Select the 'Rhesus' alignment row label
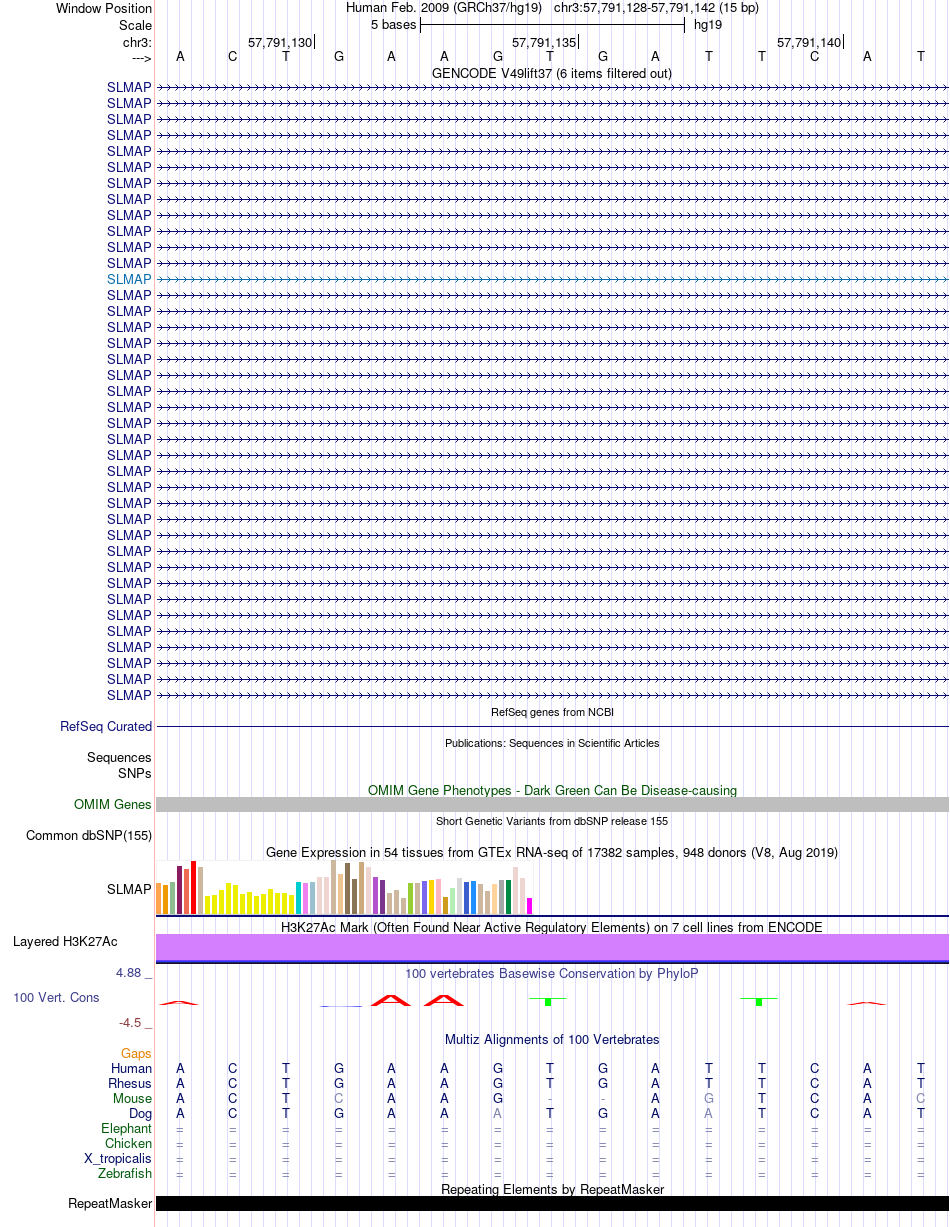The height and width of the screenshot is (1227, 950). point(130,1084)
